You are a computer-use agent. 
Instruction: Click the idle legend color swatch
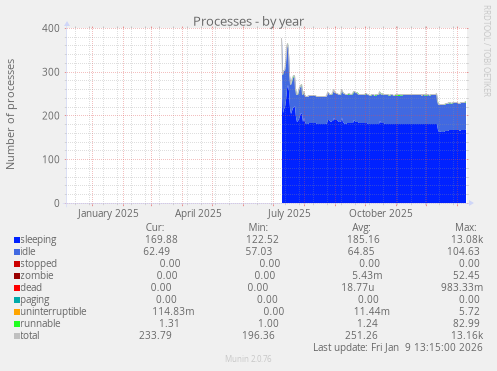[17, 252]
